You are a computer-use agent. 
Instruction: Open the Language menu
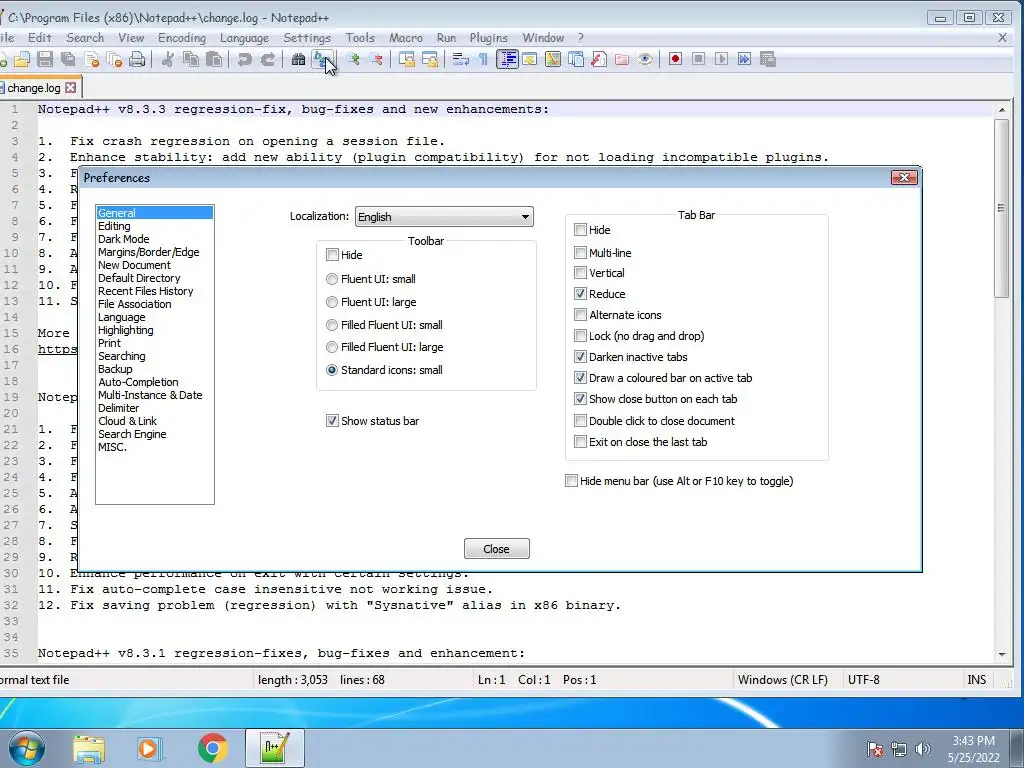click(244, 38)
